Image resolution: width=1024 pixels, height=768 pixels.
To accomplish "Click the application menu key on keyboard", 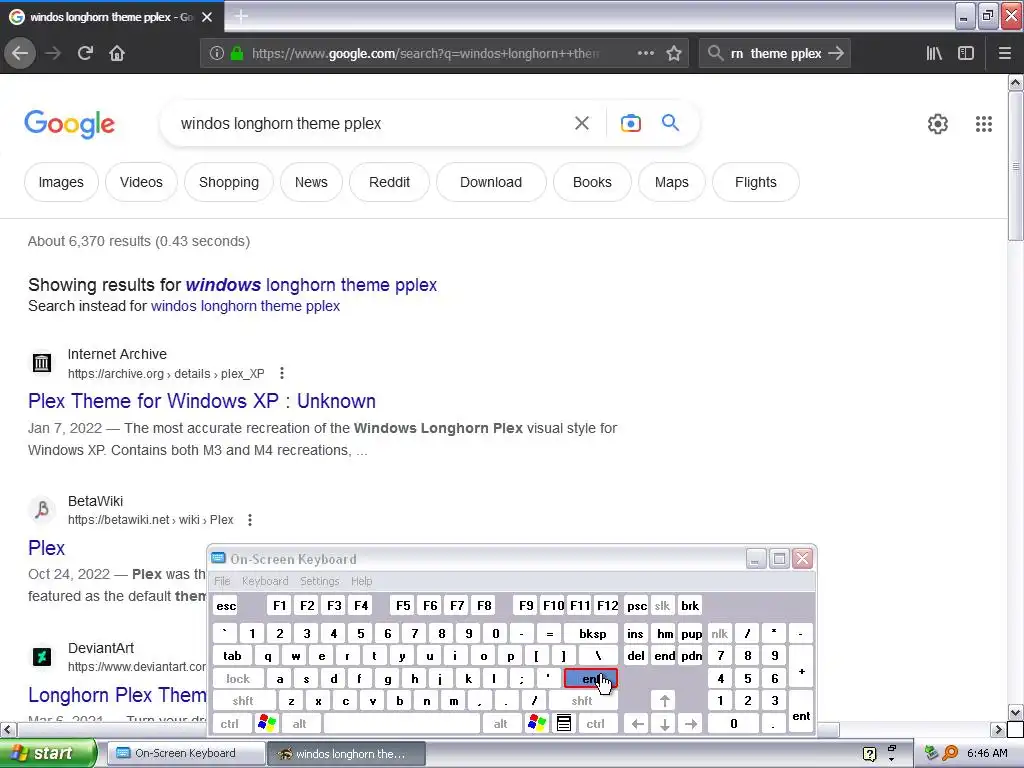I will [564, 723].
